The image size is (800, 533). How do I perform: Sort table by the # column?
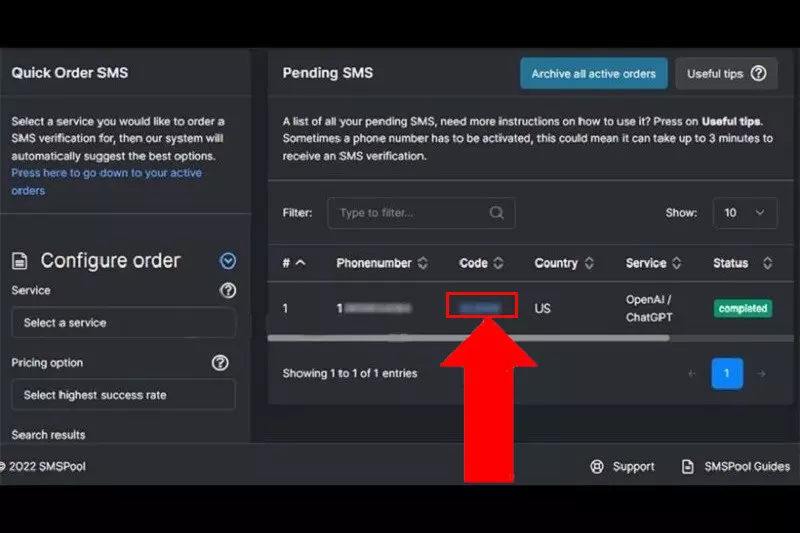(x=294, y=263)
